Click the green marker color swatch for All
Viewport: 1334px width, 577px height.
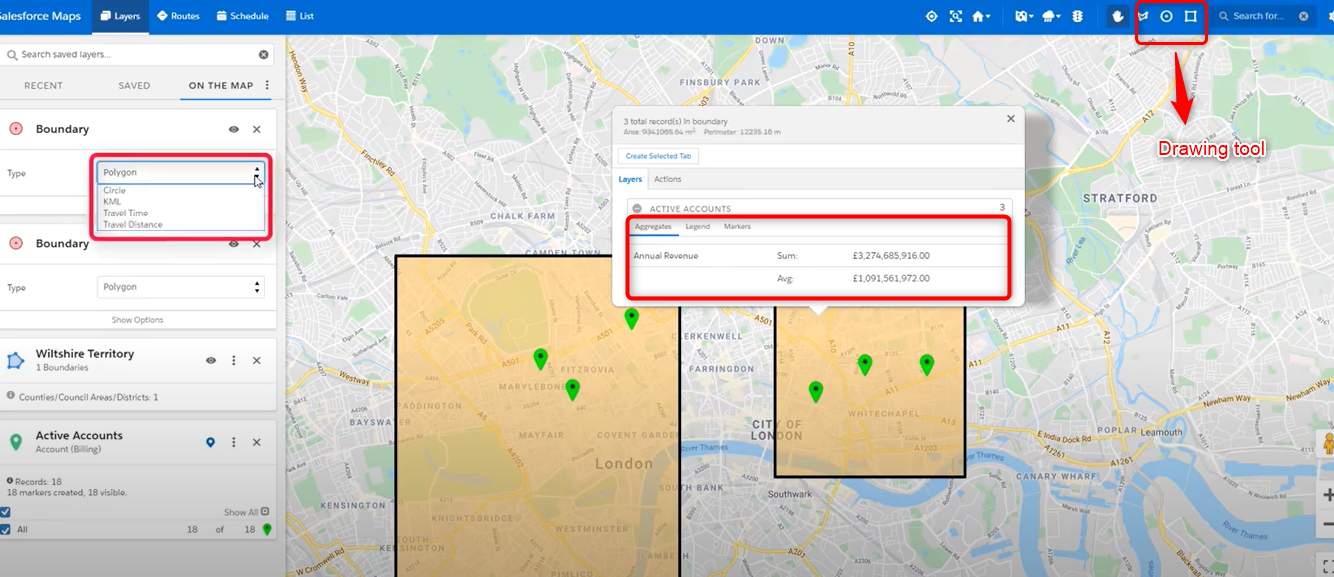(x=267, y=530)
